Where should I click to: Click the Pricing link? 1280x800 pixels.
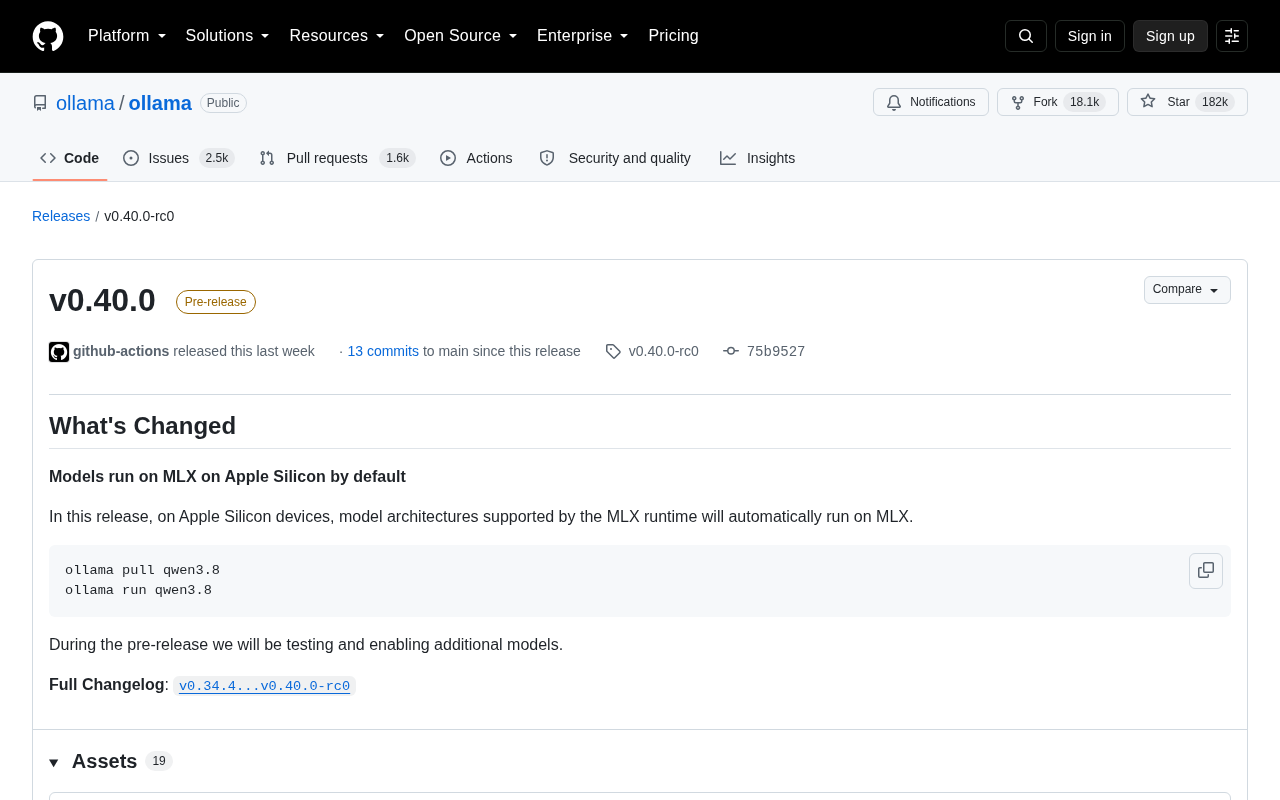673,36
